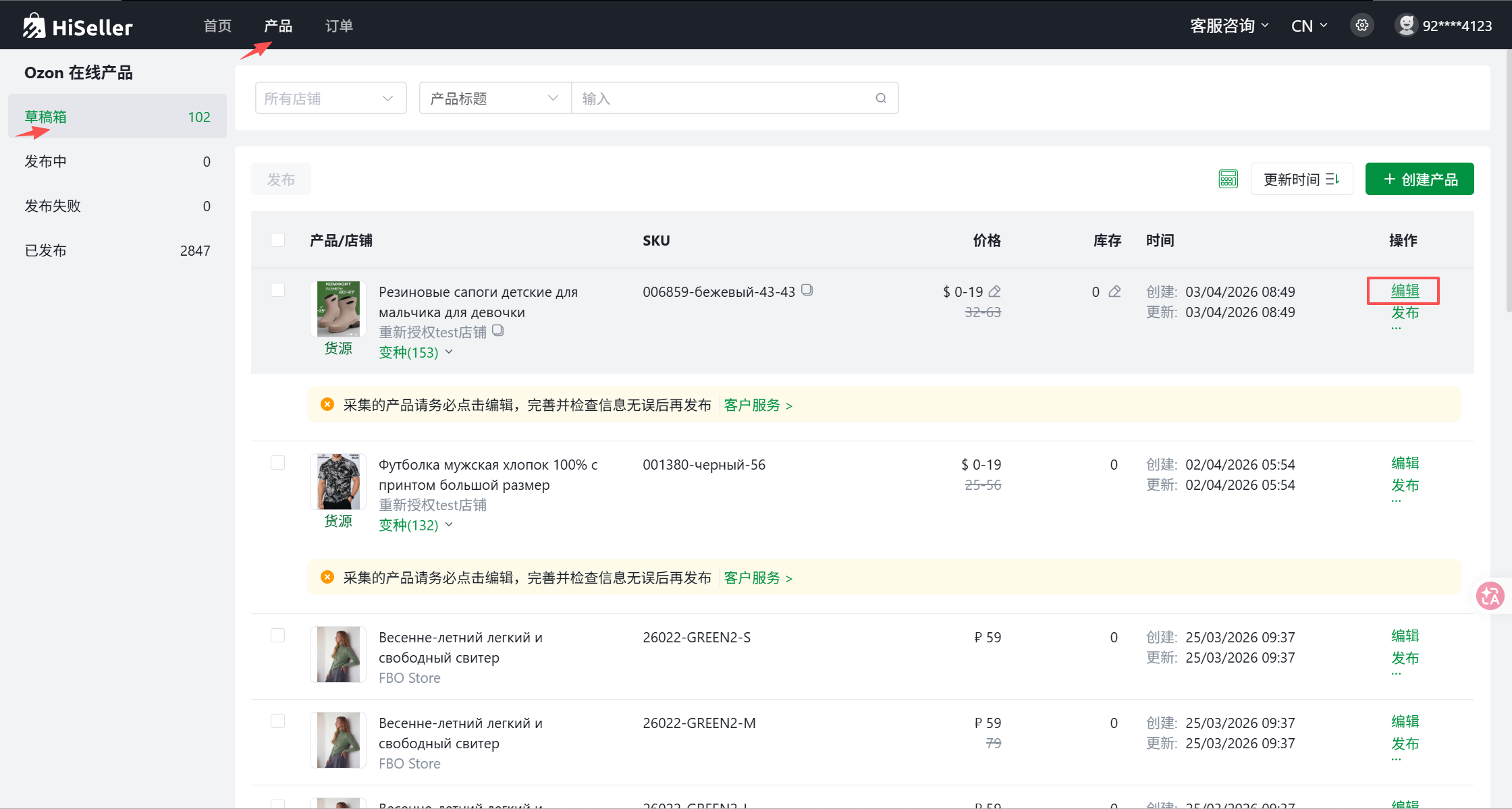
Task: Click the pink floating translate icon
Action: [1490, 596]
